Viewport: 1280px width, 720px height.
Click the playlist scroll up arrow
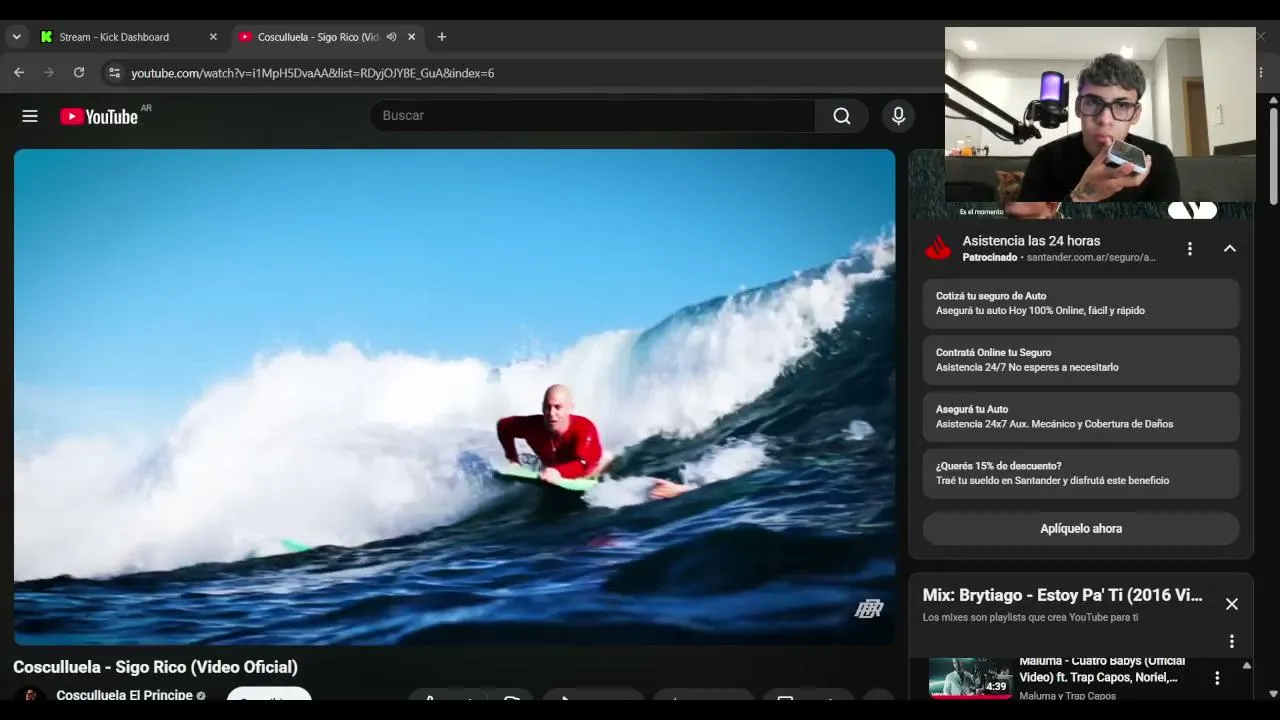(1247, 665)
